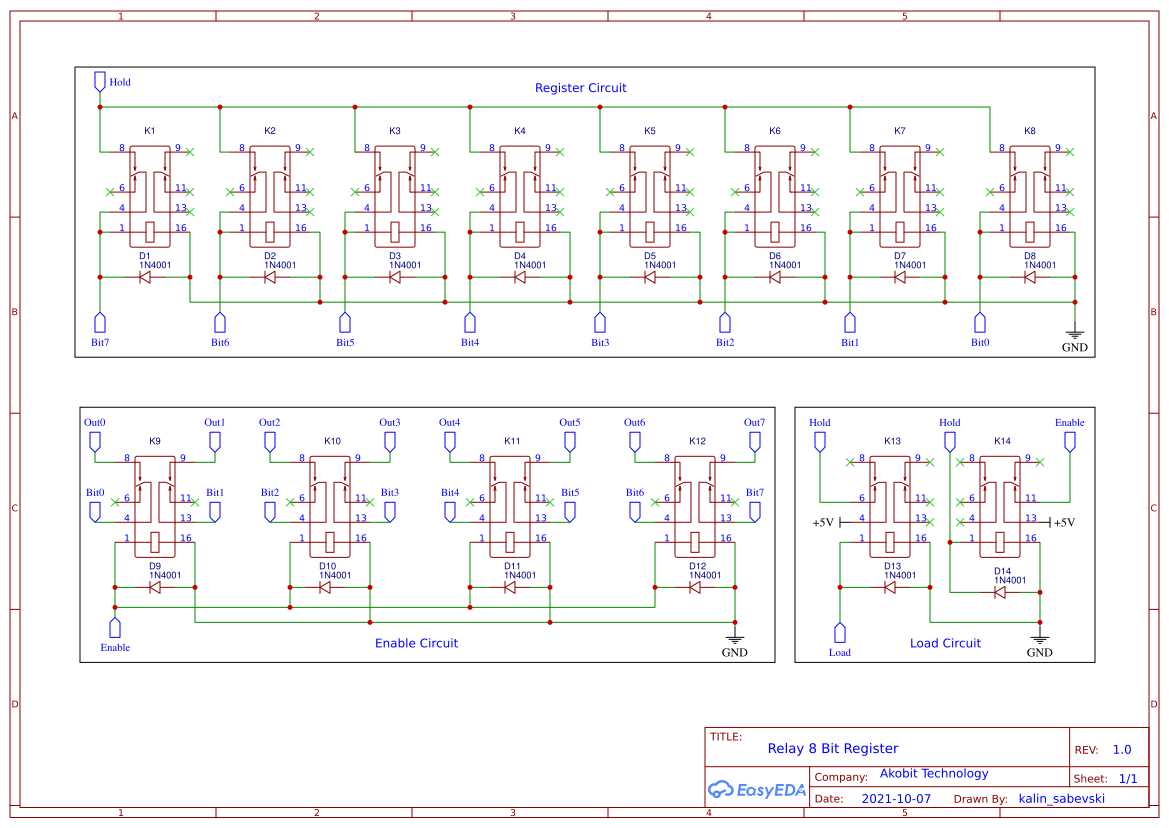Click the Register Circuit heading label
The width and height of the screenshot is (1169, 828).
(580, 88)
